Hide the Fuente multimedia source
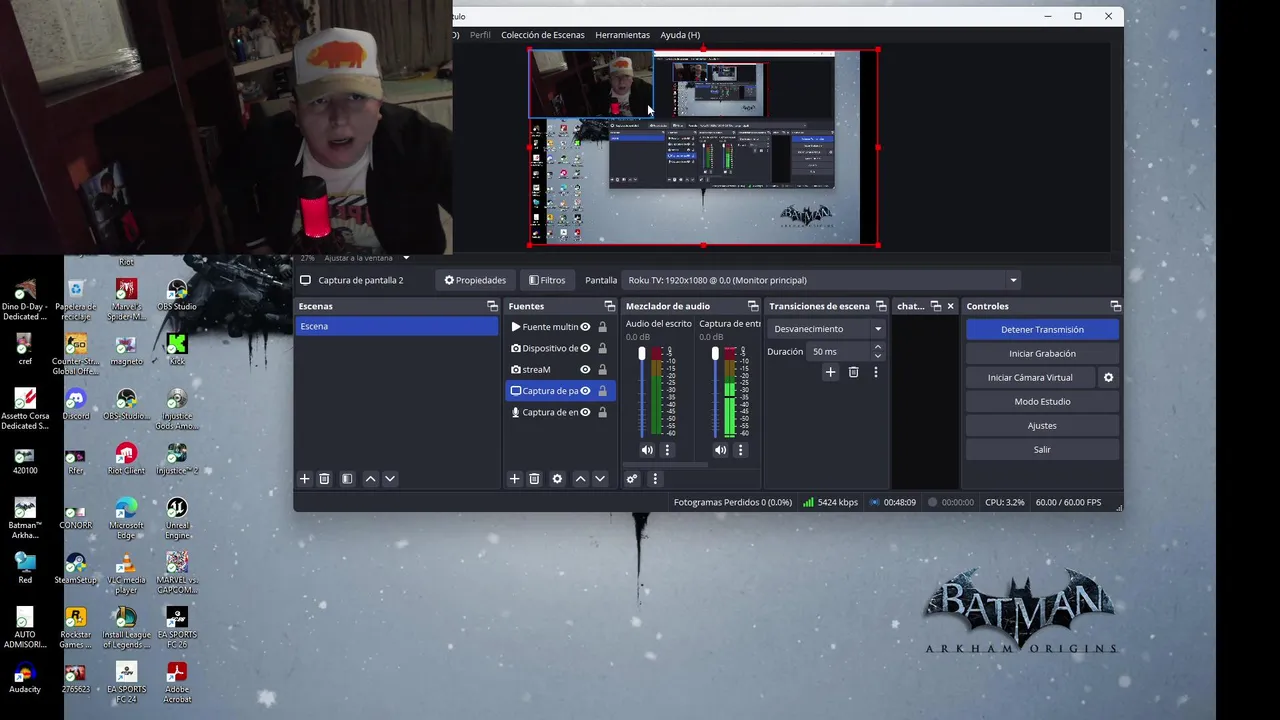Image resolution: width=1280 pixels, height=720 pixels. point(586,327)
